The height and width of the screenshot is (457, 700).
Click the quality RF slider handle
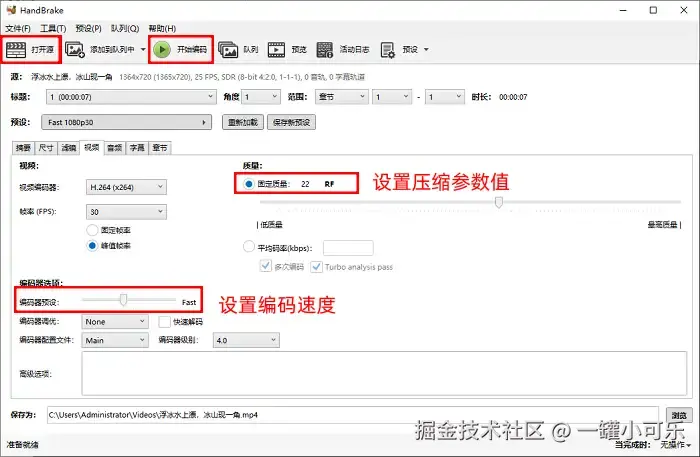[499, 202]
